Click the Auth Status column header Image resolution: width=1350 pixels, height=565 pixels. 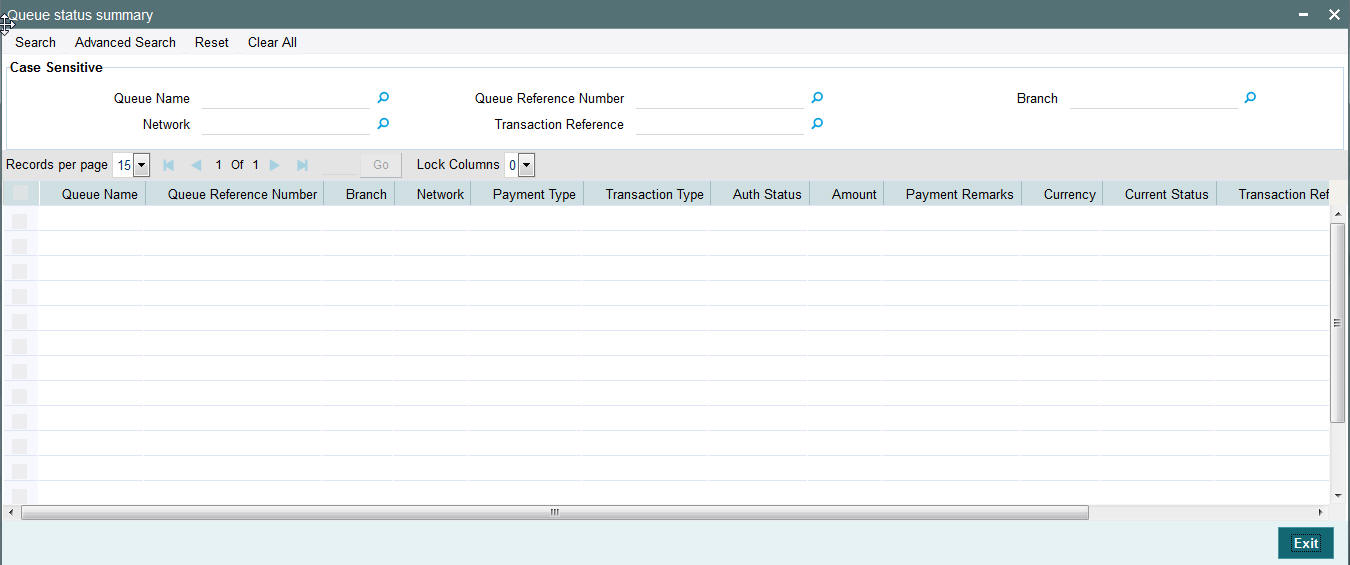[x=767, y=194]
